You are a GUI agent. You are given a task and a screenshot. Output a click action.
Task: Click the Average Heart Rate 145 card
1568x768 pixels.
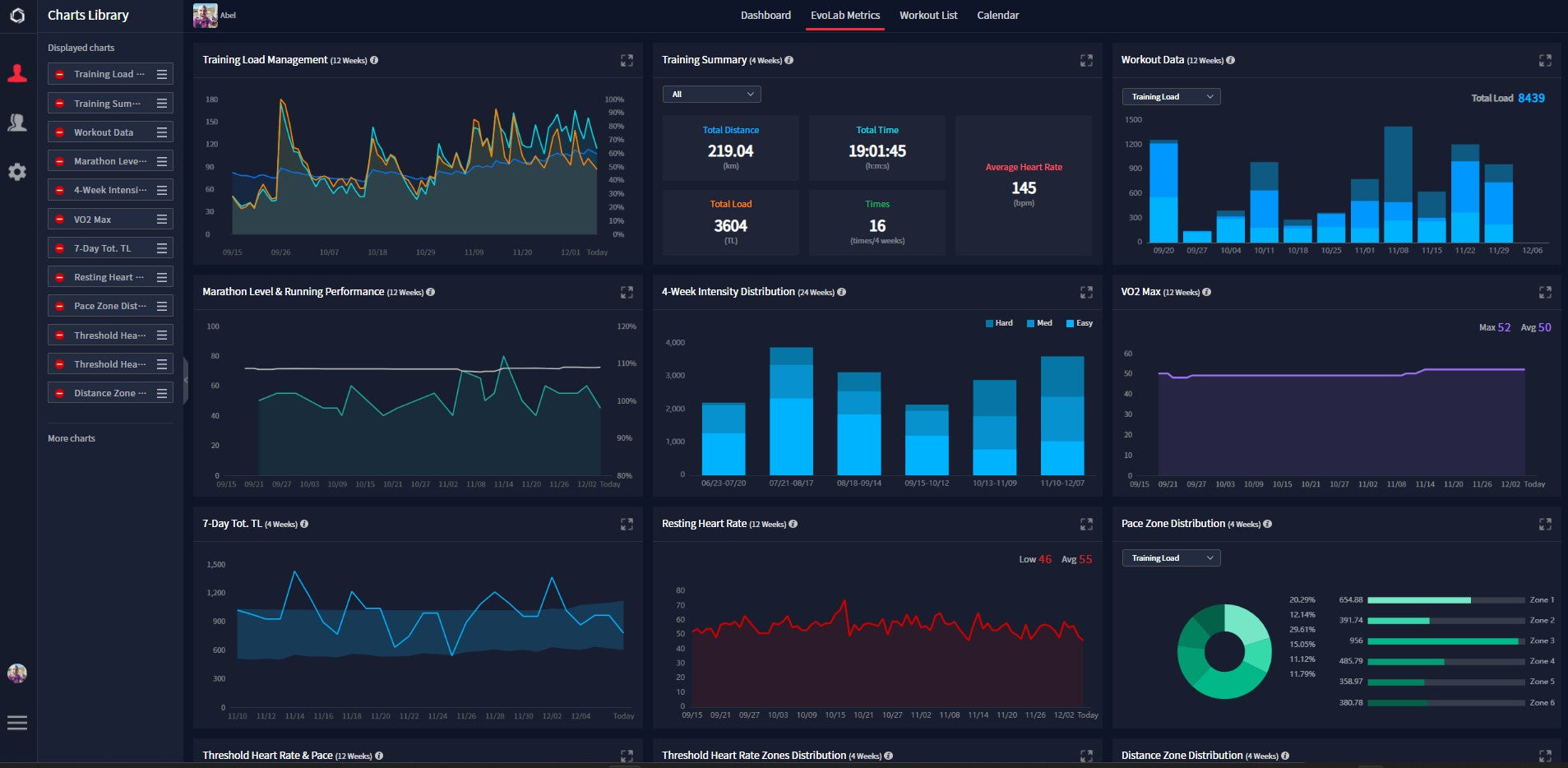1024,185
